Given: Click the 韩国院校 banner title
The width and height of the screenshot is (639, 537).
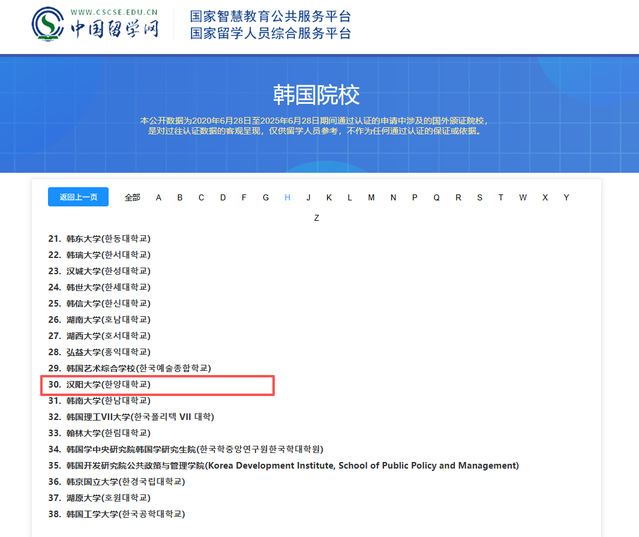Looking at the screenshot, I should click(316, 95).
